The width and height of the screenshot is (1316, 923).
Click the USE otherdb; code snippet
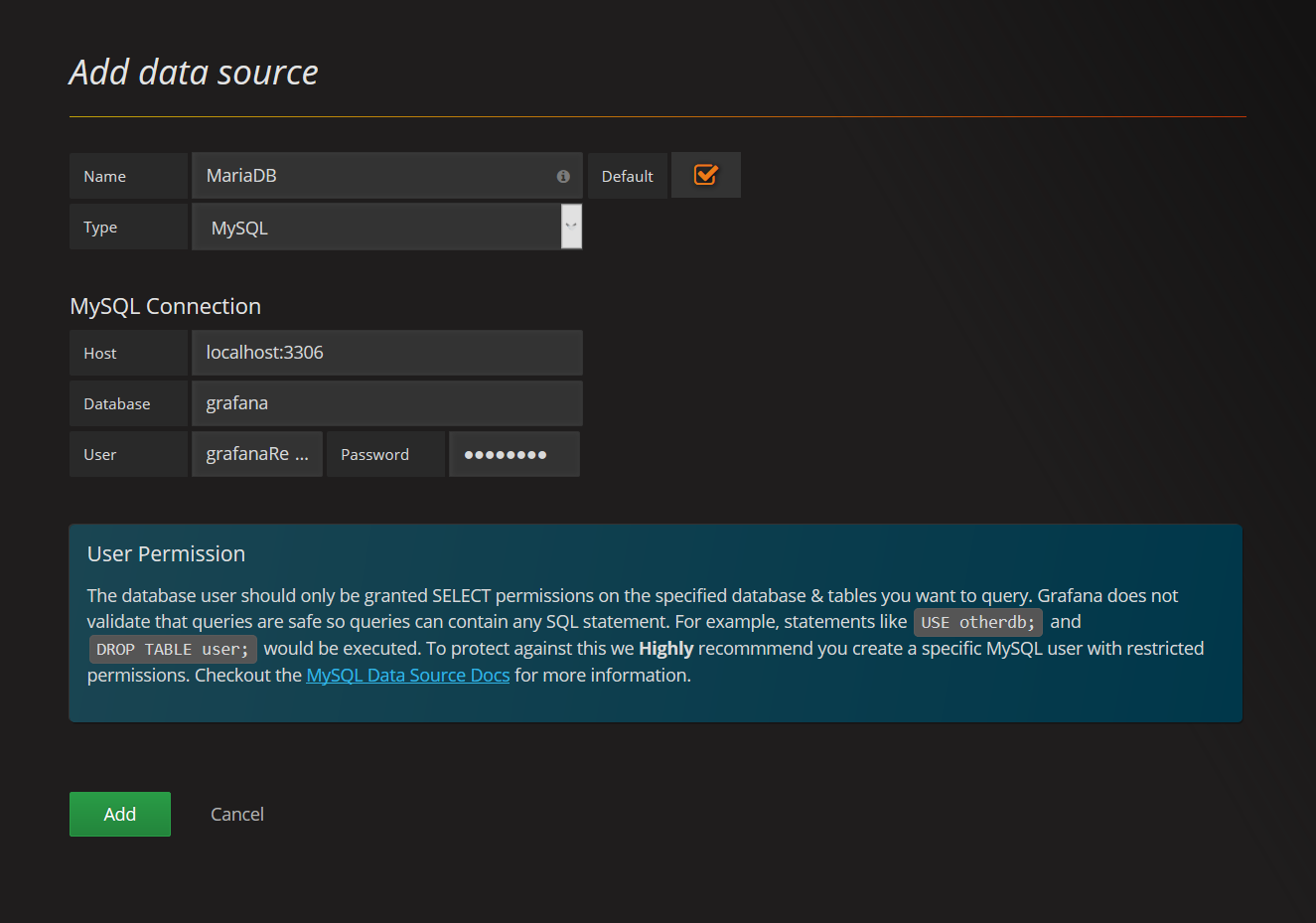coord(978,623)
